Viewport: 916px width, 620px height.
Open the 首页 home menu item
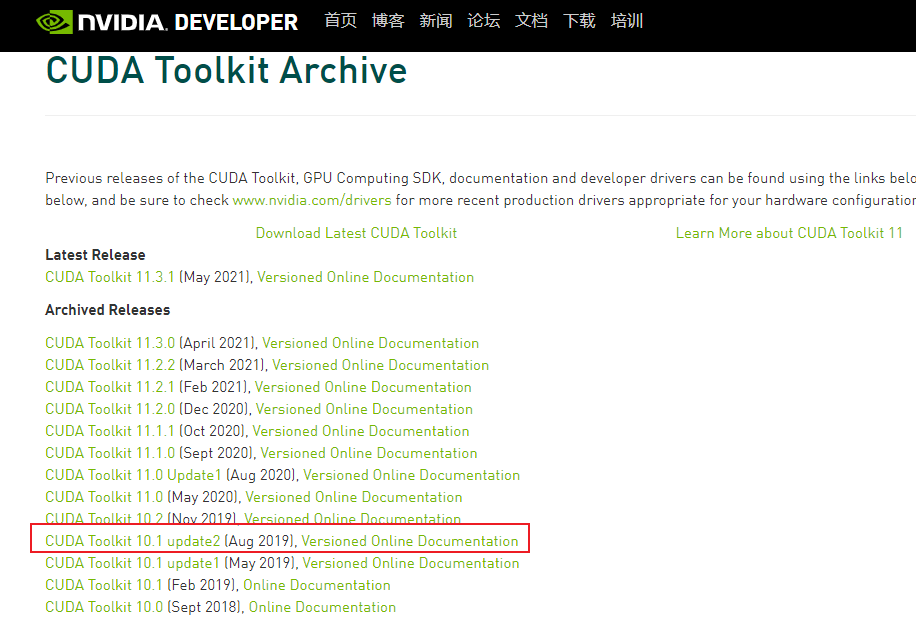341,20
